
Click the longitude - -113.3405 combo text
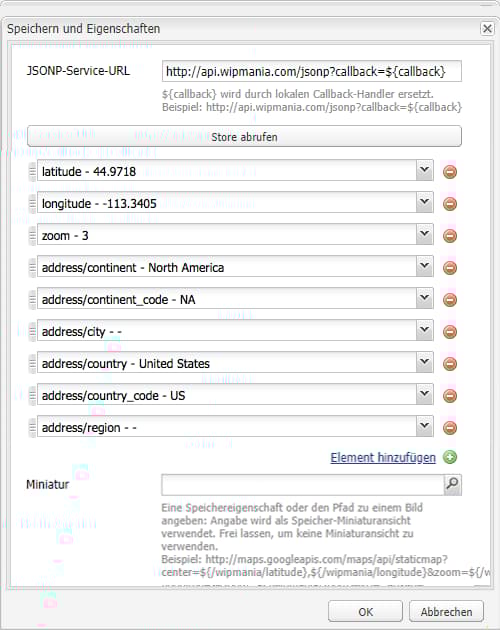(227, 204)
